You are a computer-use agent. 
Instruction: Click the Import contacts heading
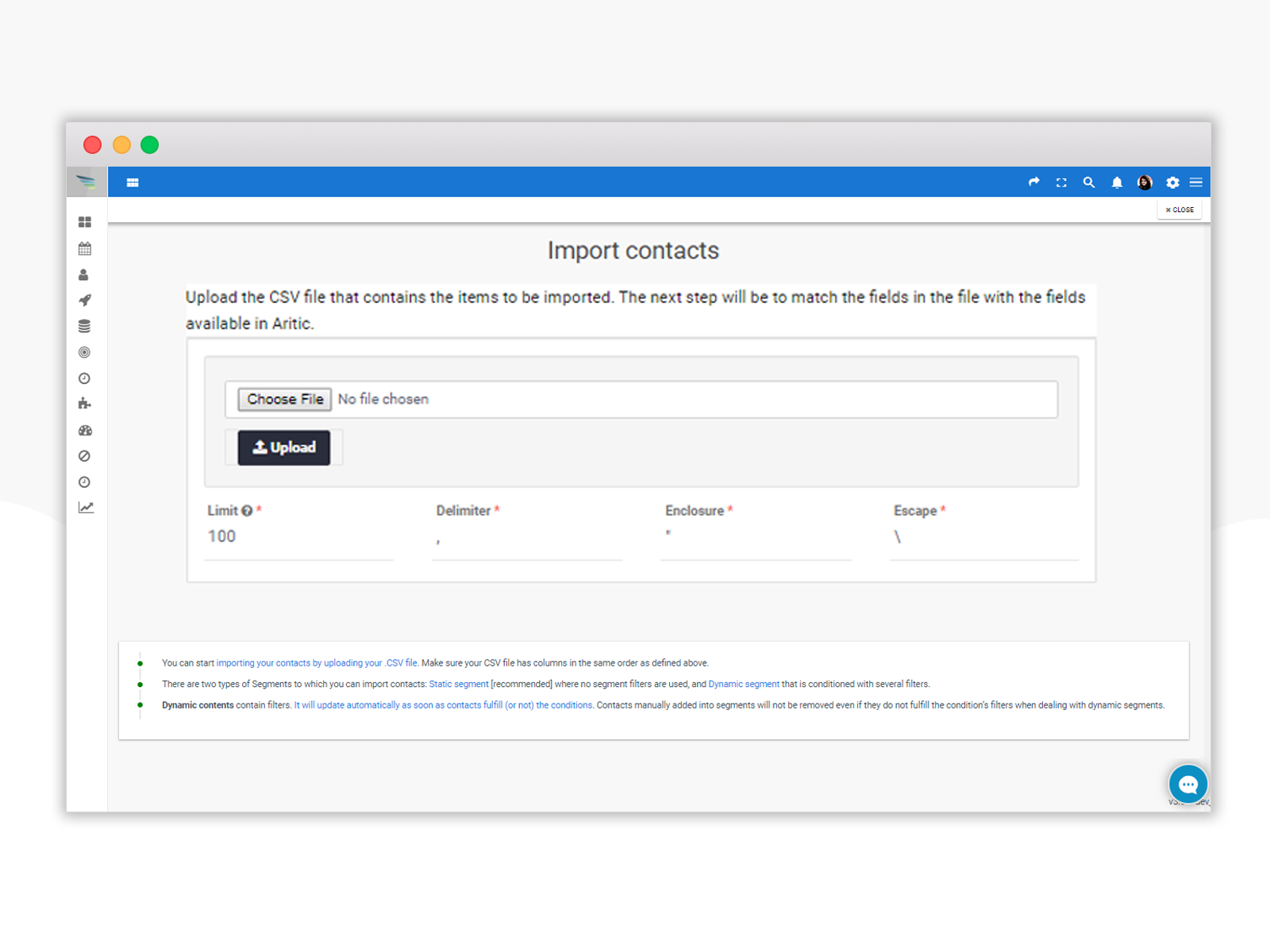point(633,251)
